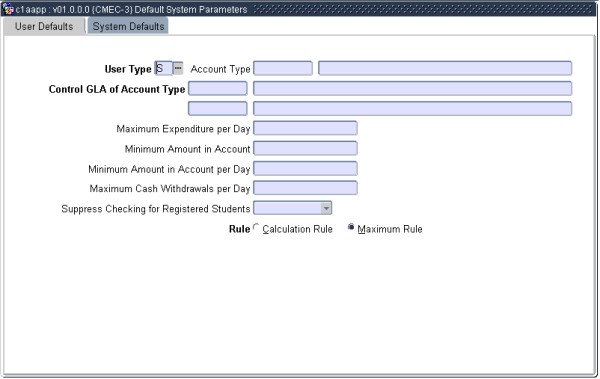Click the Account Type code field
Screen dimensions: 600x379
283,69
